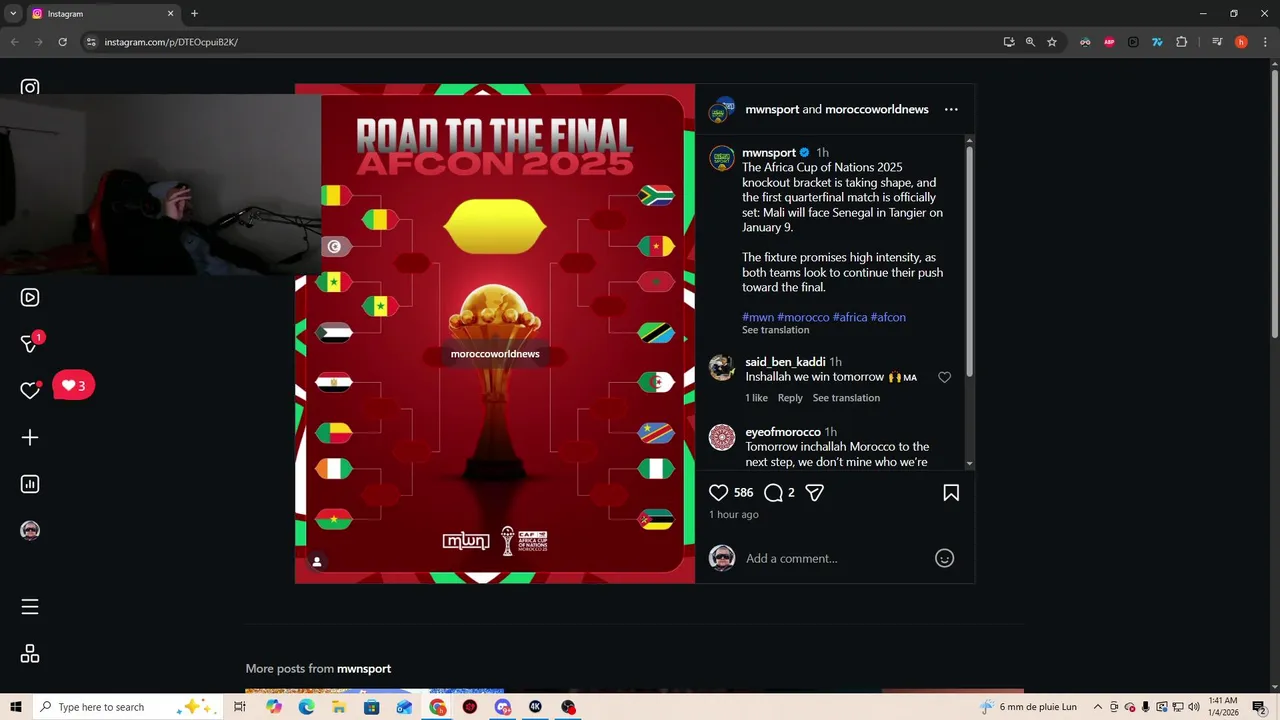This screenshot has width=1280, height=720.
Task: Open the ABP adblock extension
Action: (x=1109, y=42)
